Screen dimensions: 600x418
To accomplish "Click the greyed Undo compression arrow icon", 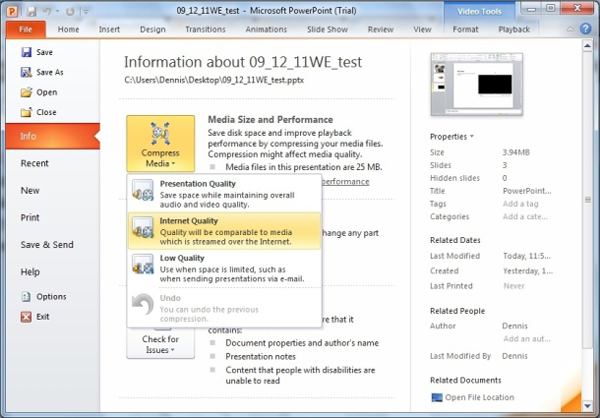I will pyautogui.click(x=142, y=305).
